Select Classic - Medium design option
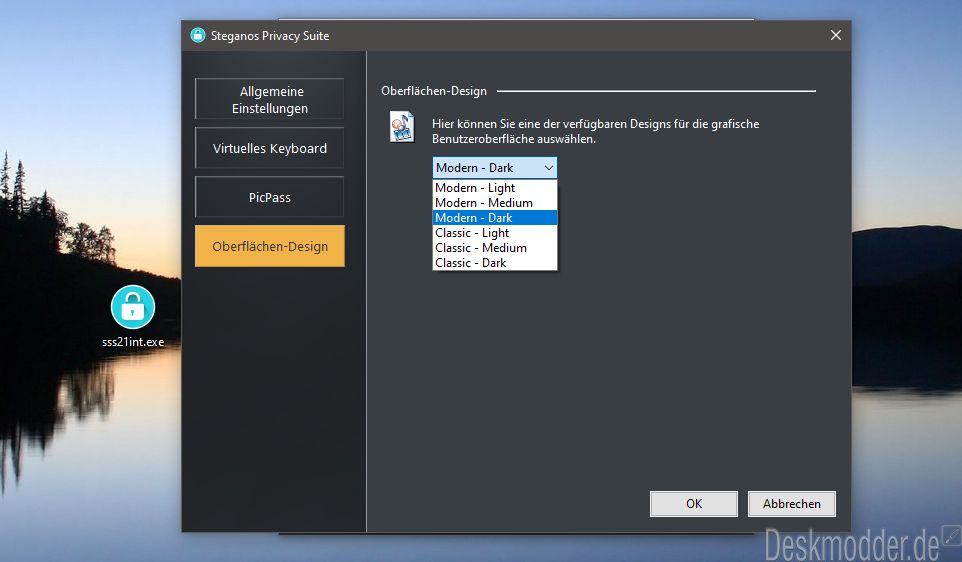 click(494, 248)
